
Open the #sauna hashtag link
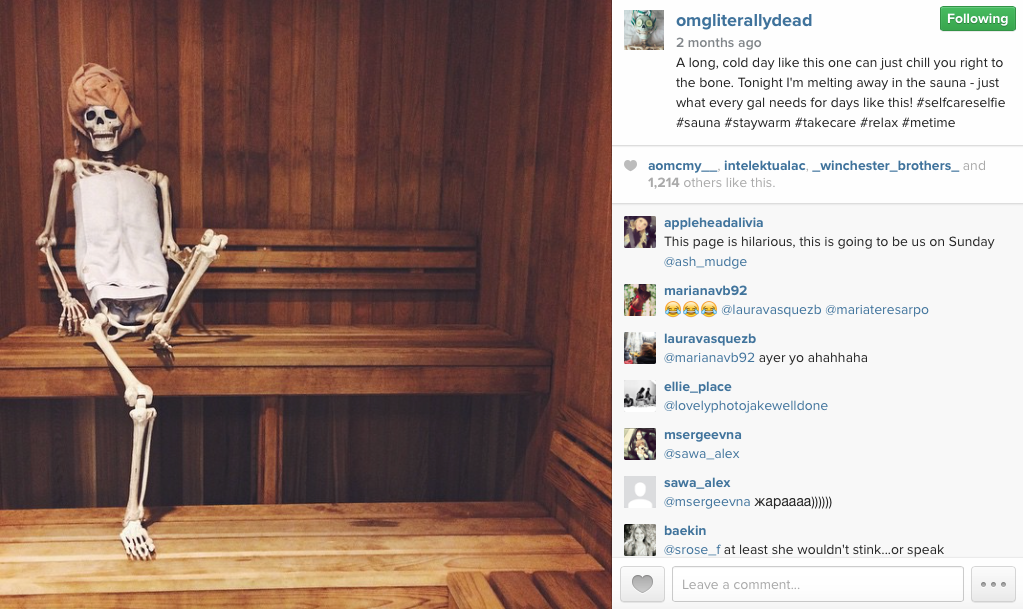(x=698, y=123)
